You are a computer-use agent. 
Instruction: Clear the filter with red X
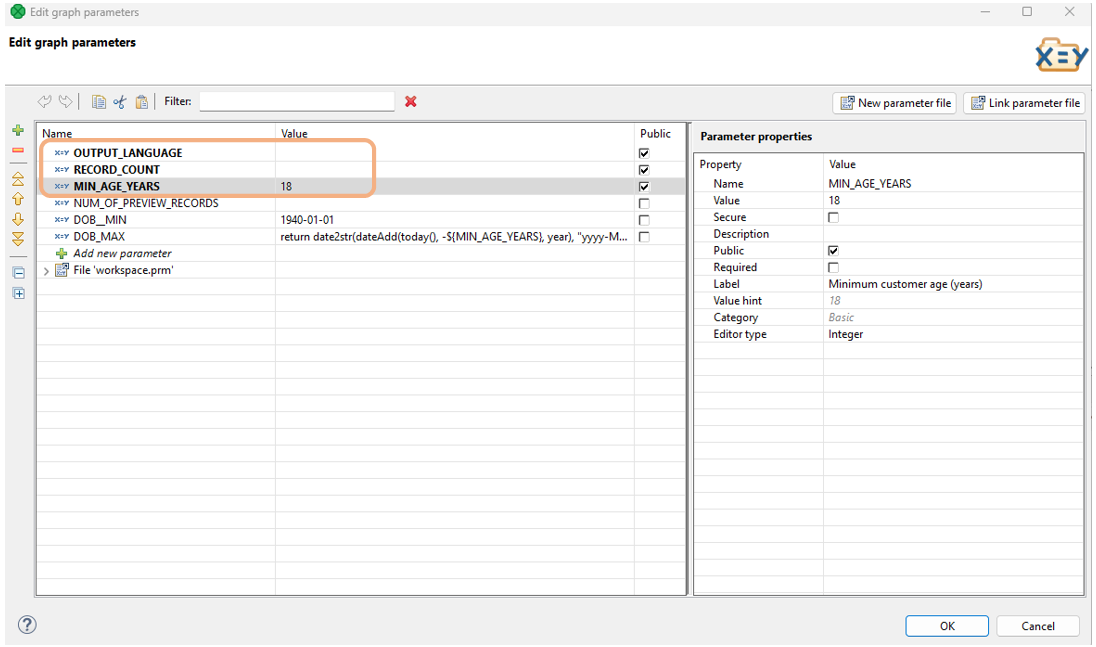click(x=410, y=102)
